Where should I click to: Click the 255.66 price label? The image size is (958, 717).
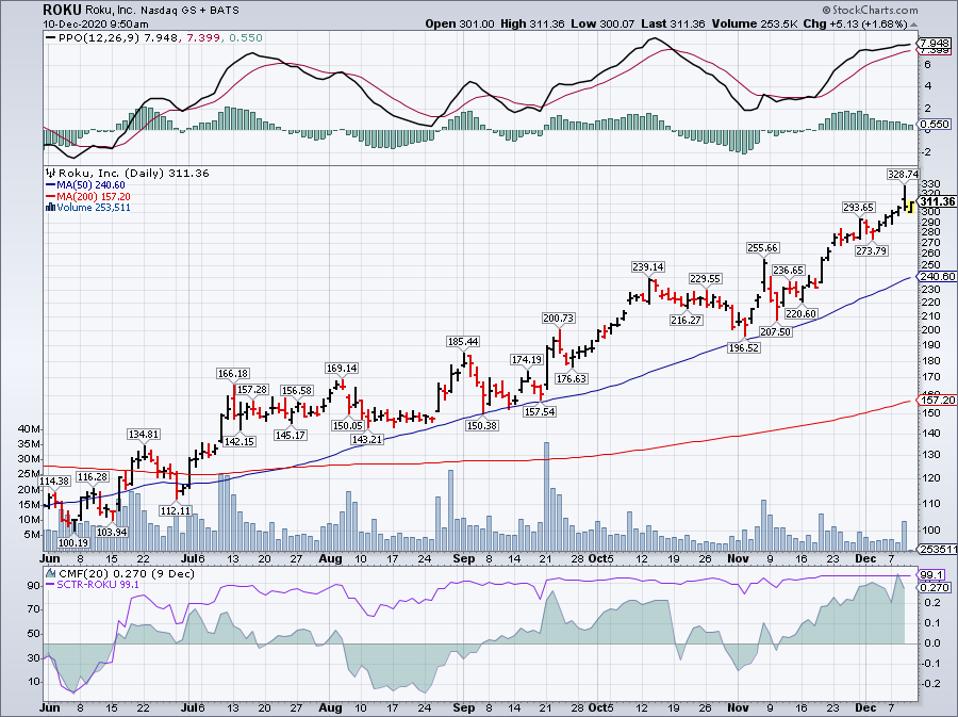[x=762, y=247]
